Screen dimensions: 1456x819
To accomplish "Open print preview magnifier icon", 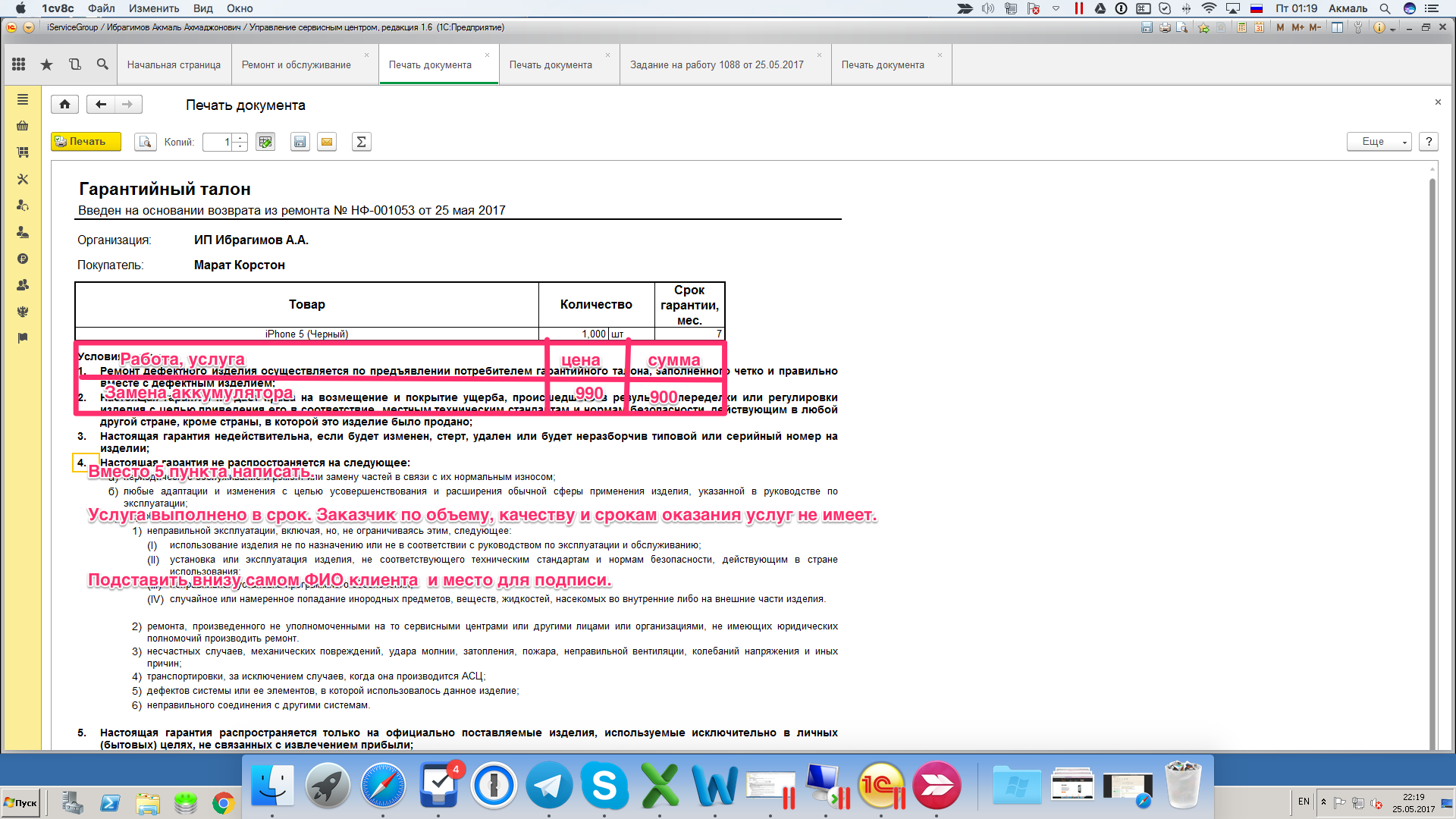I will [x=145, y=142].
